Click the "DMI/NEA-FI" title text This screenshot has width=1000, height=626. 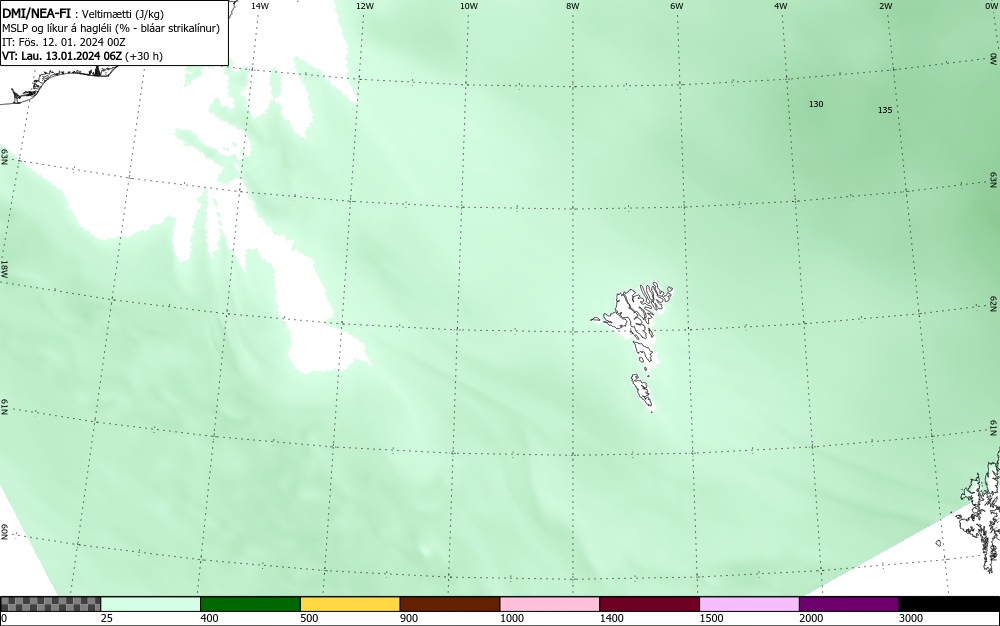[x=36, y=14]
